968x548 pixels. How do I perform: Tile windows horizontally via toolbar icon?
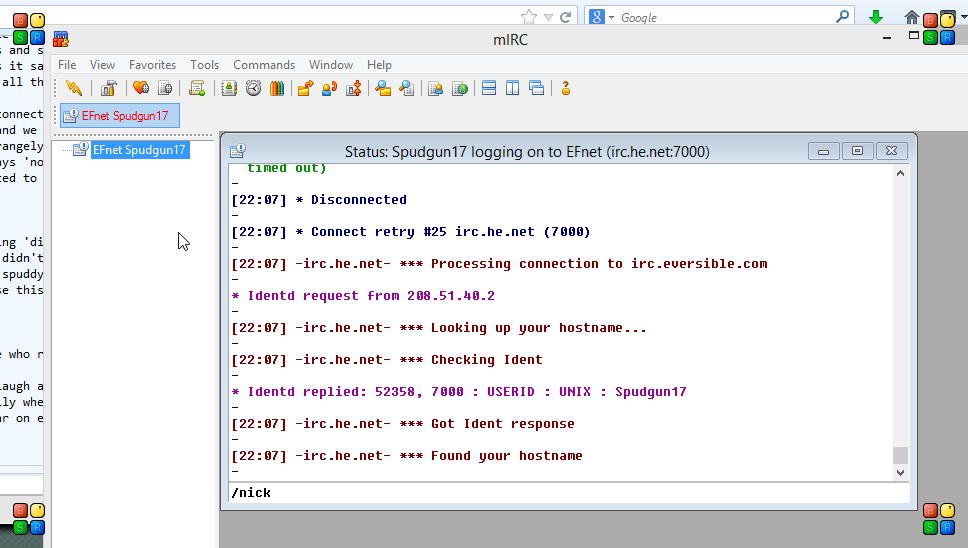pos(489,88)
